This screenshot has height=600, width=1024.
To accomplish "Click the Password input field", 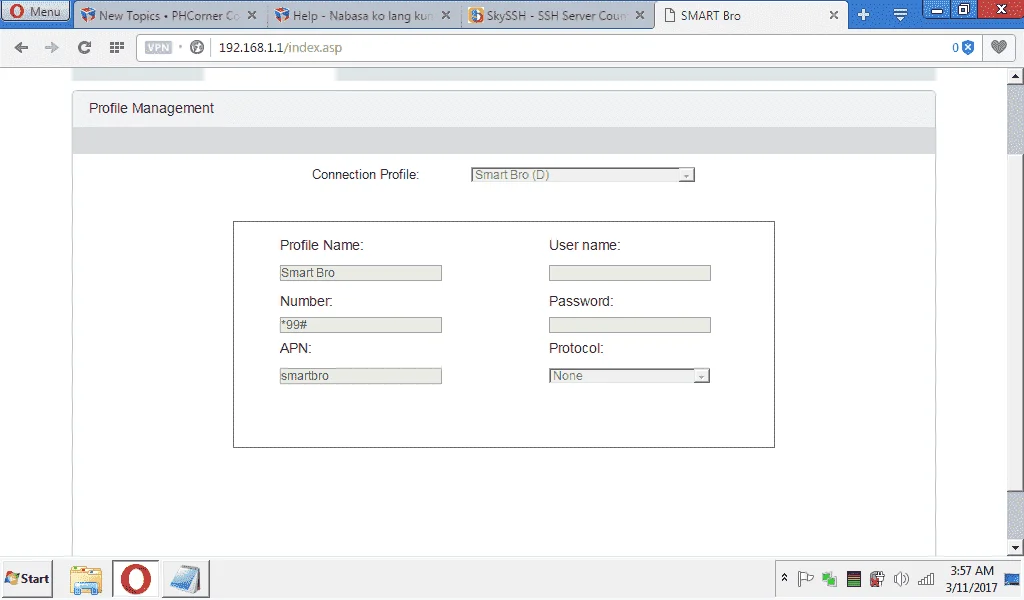I will (630, 324).
